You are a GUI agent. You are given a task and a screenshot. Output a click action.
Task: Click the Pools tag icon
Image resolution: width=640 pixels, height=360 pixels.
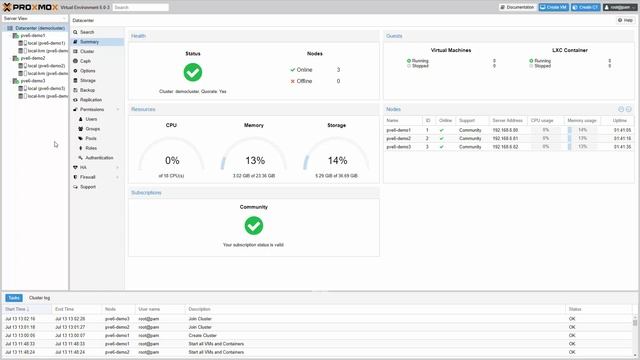(80, 138)
